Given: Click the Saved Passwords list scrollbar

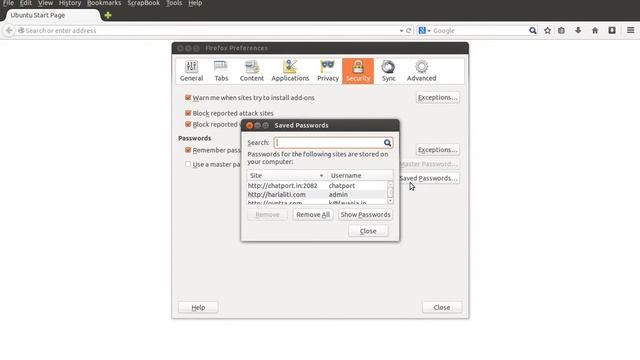Looking at the screenshot, I should (390, 192).
